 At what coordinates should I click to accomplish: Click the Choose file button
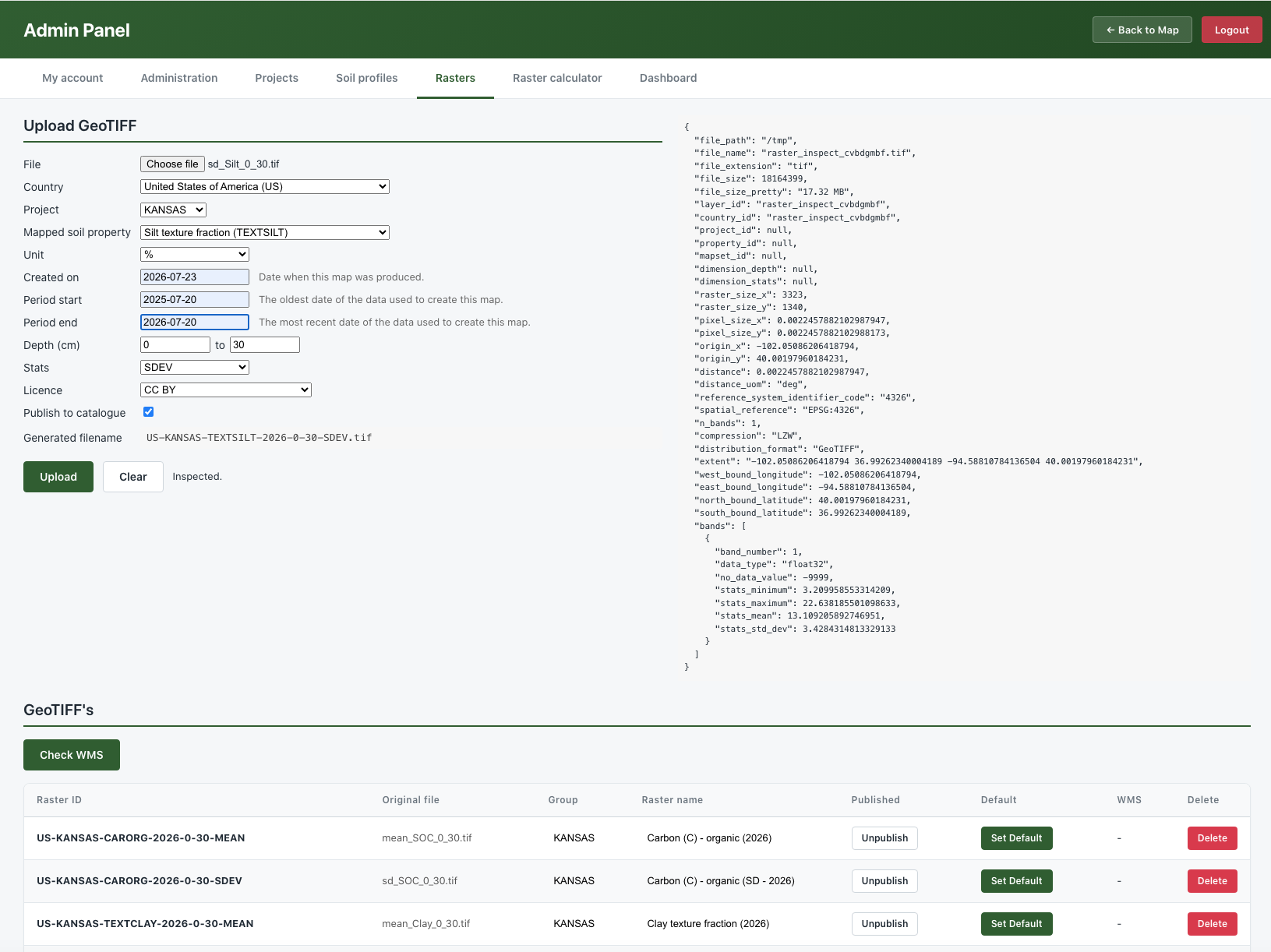[x=172, y=164]
